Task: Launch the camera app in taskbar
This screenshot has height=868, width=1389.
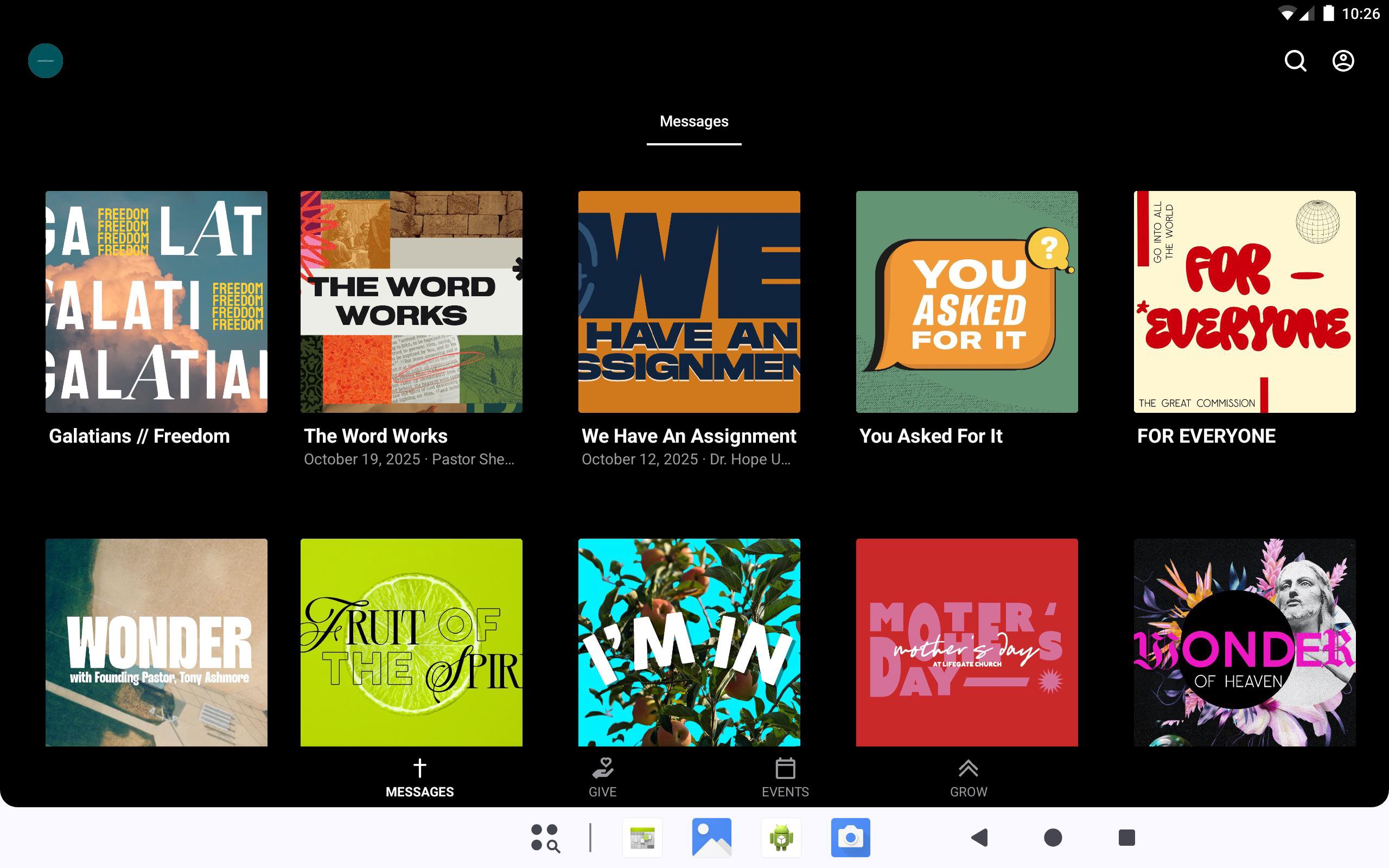Action: pyautogui.click(x=850, y=838)
